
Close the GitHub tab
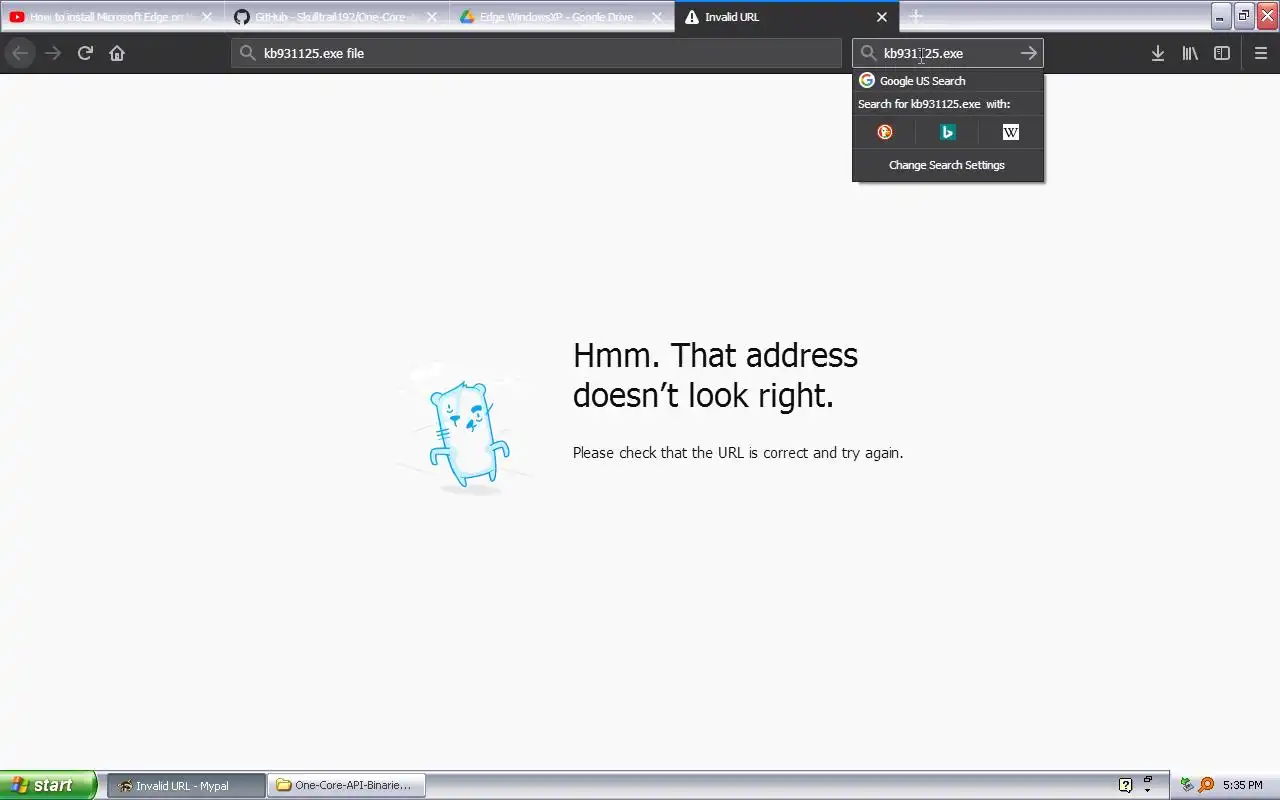click(432, 17)
